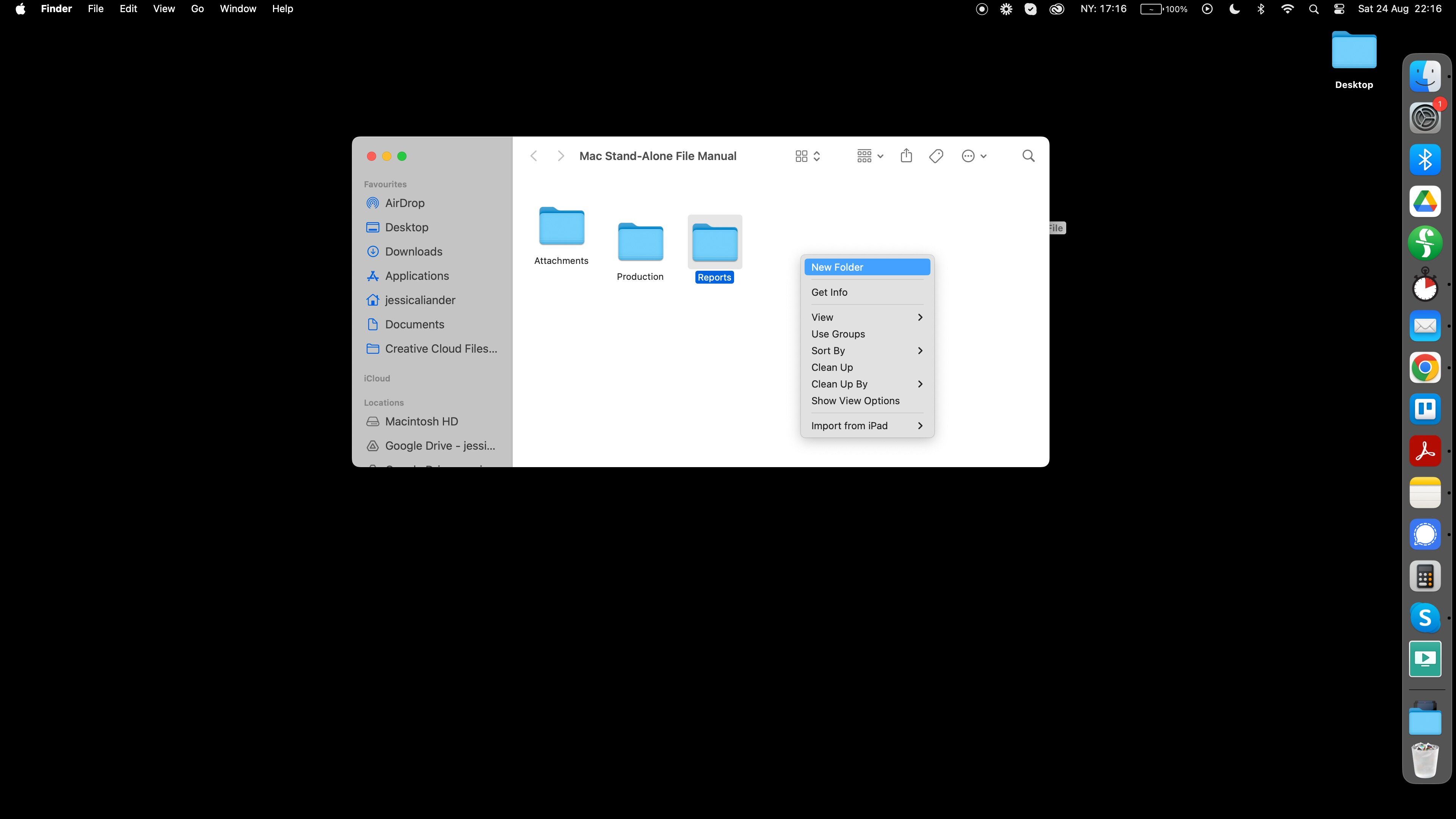1456x819 pixels.
Task: Click the Share icon in Finder toolbar
Action: (906, 155)
